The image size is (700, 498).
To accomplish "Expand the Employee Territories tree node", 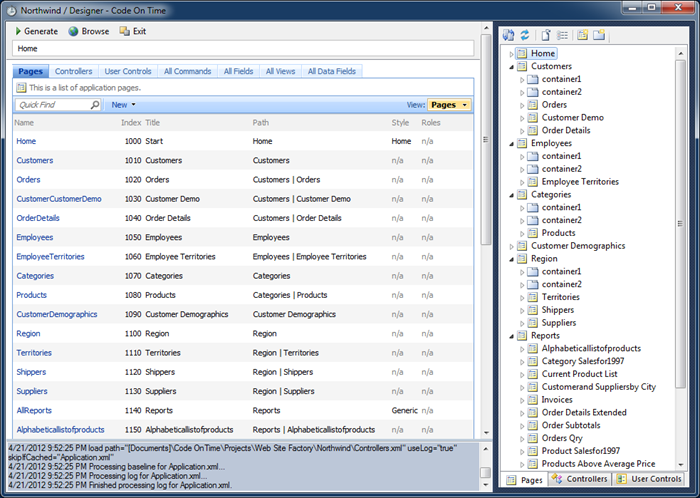I will (x=522, y=183).
